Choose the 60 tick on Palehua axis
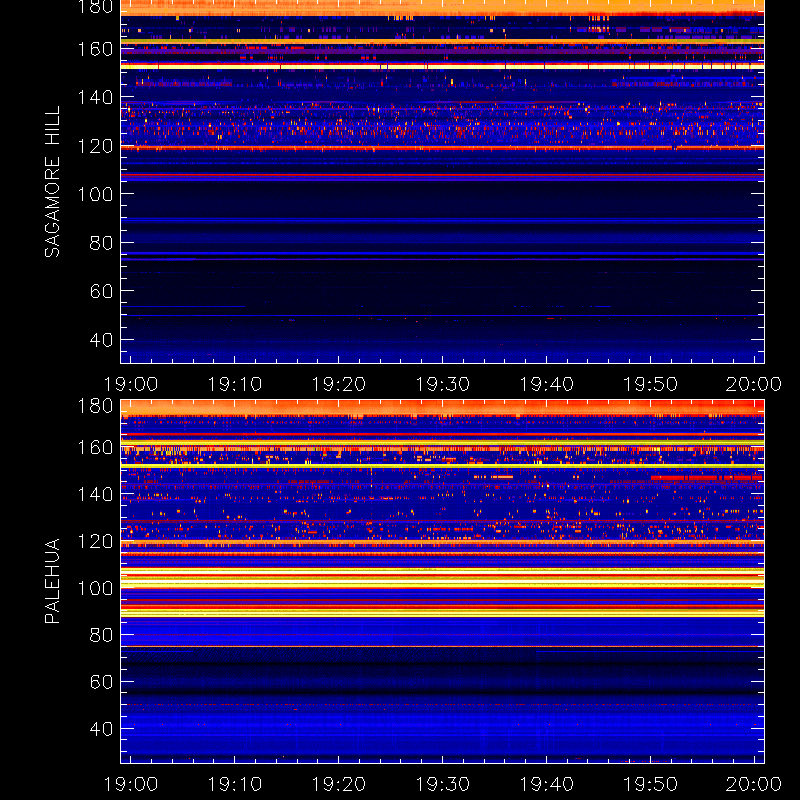Screen dimensions: 800x800 [101, 682]
